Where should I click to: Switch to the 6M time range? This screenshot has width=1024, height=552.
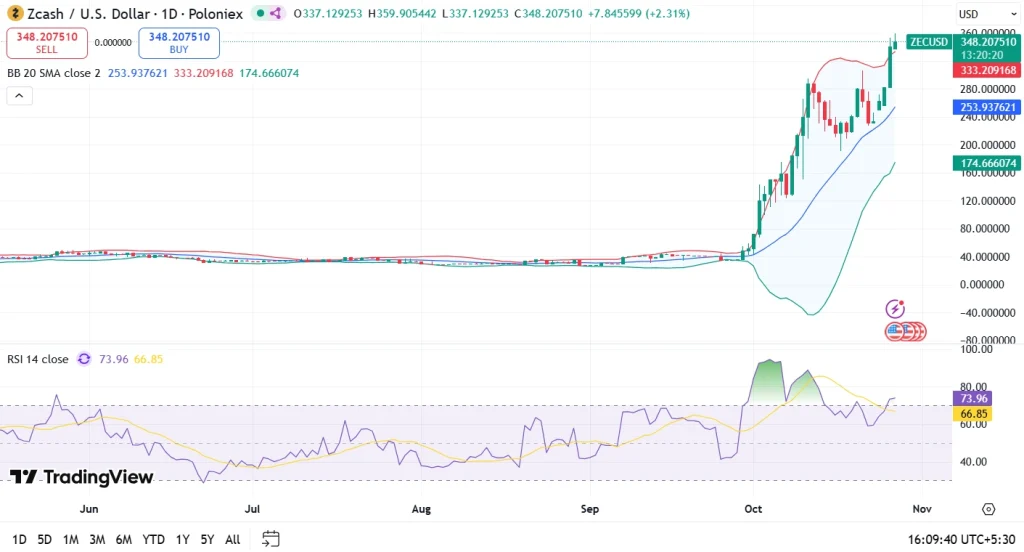point(123,539)
